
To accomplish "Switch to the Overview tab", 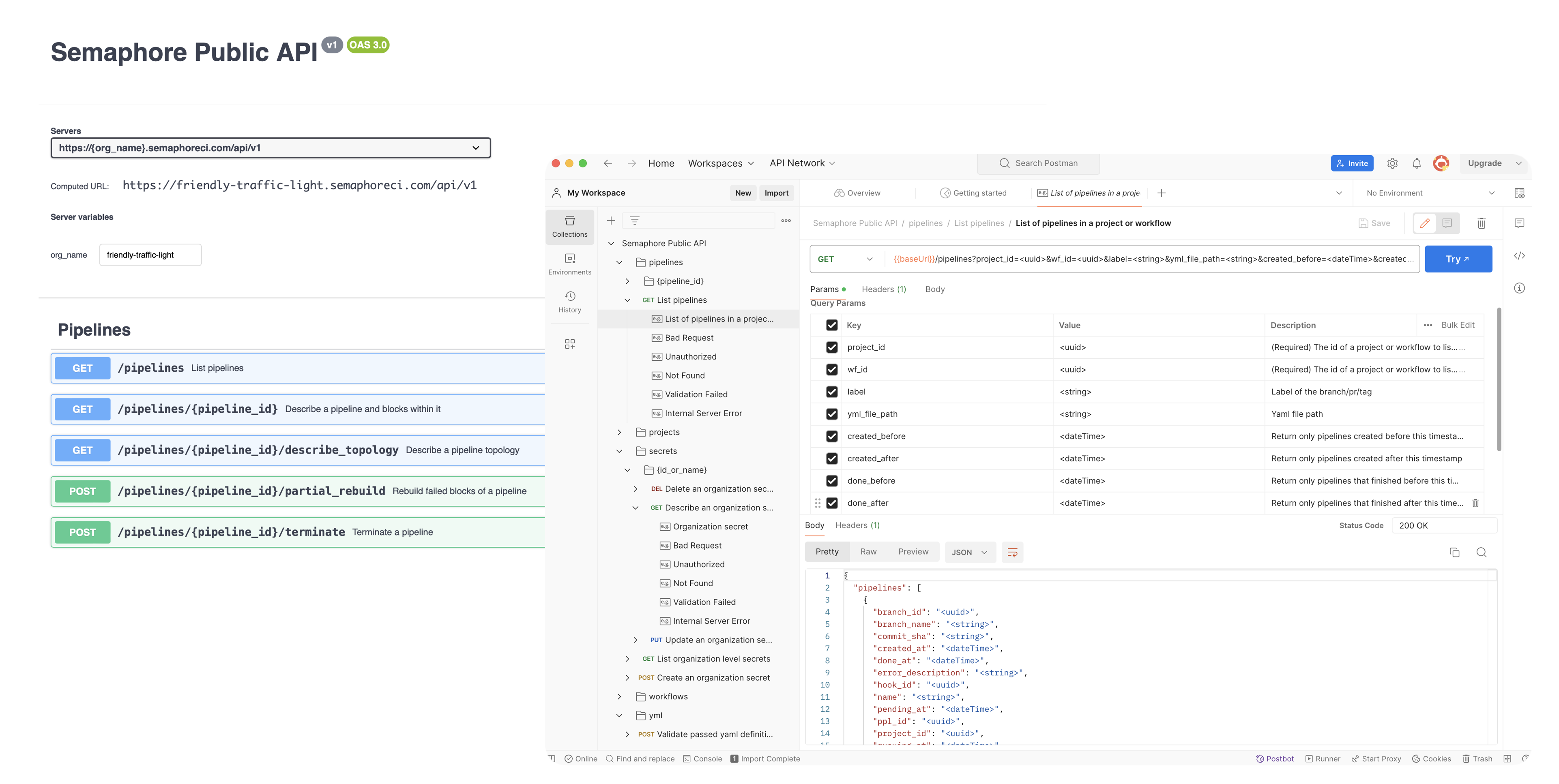I will coord(857,193).
